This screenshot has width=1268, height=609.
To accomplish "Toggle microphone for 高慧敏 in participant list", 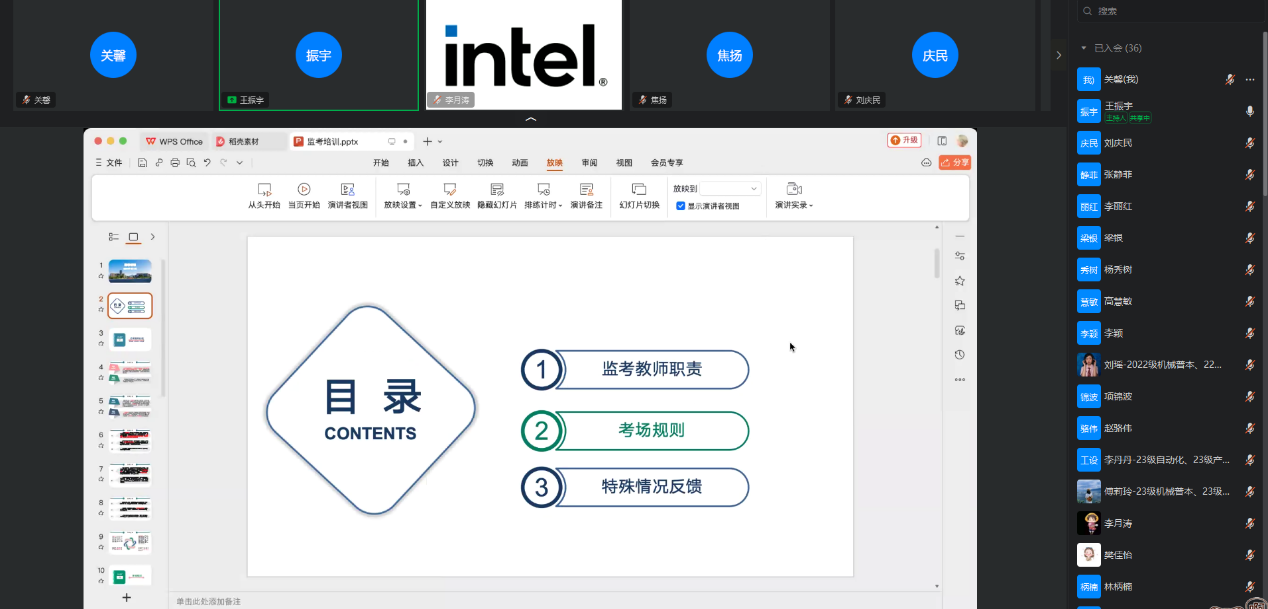I will [1250, 301].
